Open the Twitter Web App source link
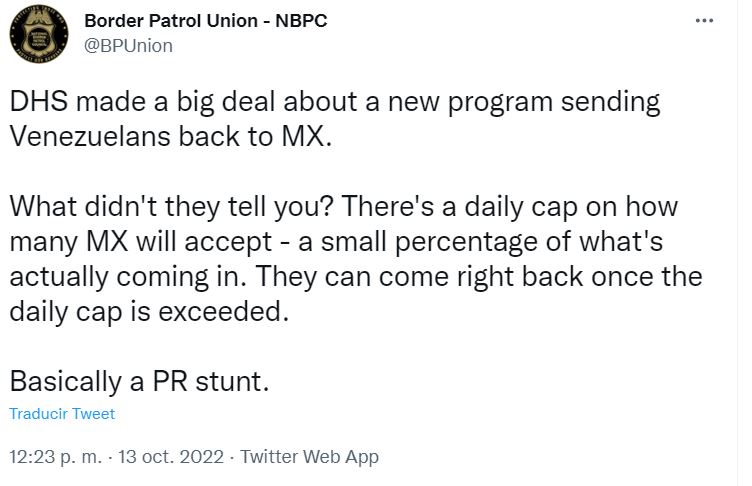Image resolution: width=752 pixels, height=486 pixels. pyautogui.click(x=310, y=457)
